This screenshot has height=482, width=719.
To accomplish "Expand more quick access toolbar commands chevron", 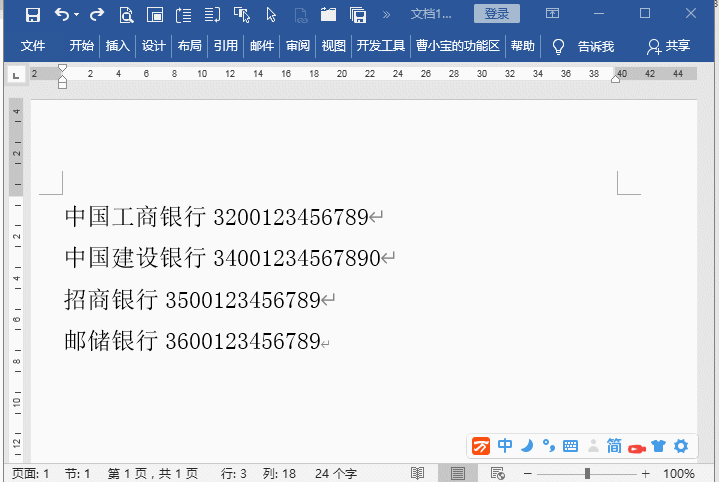I will [x=387, y=15].
